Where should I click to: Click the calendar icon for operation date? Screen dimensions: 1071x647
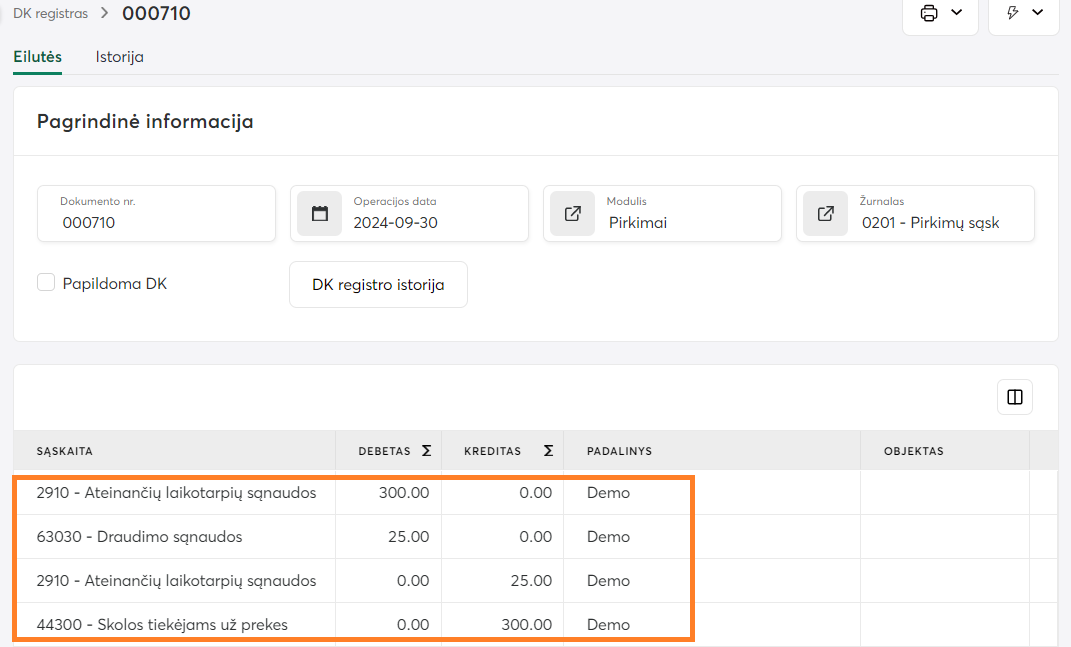(x=320, y=213)
